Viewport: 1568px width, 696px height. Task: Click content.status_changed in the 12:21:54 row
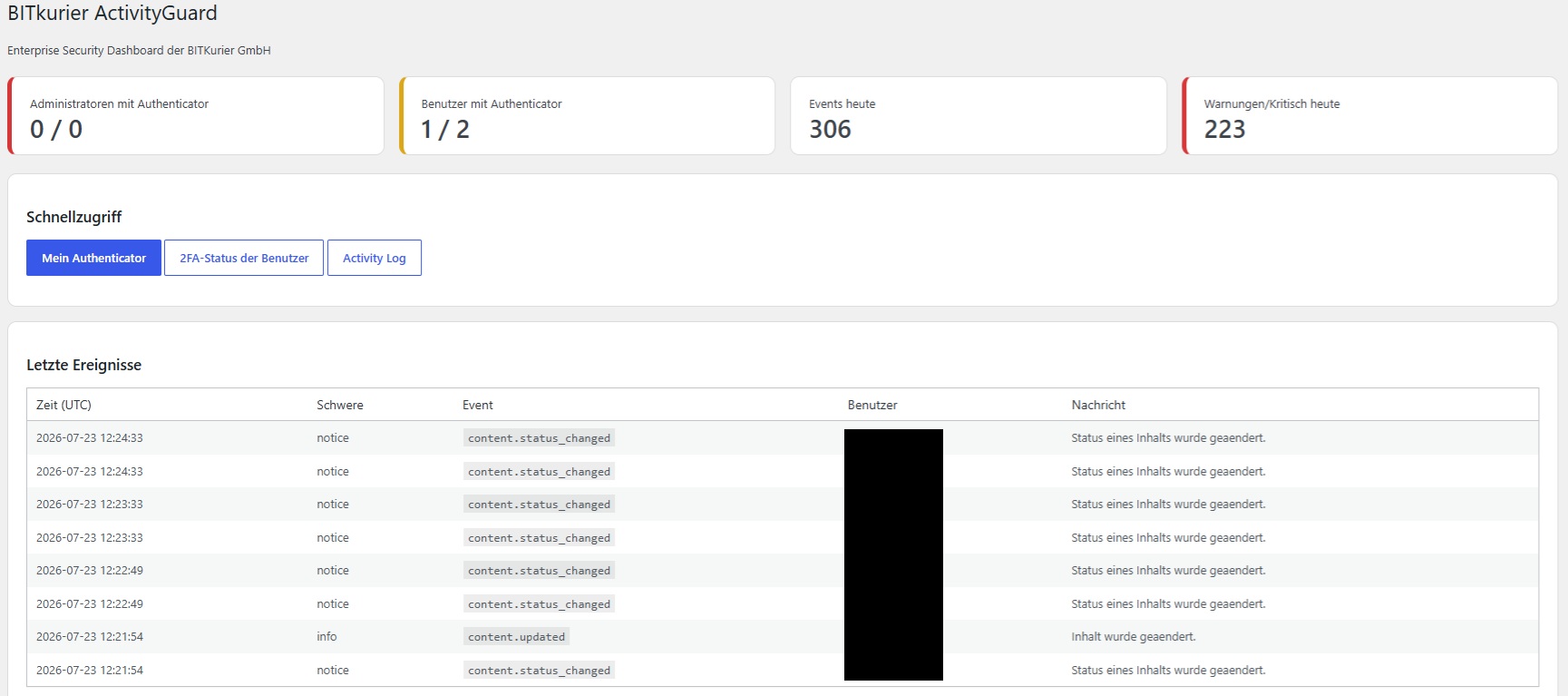tap(539, 671)
